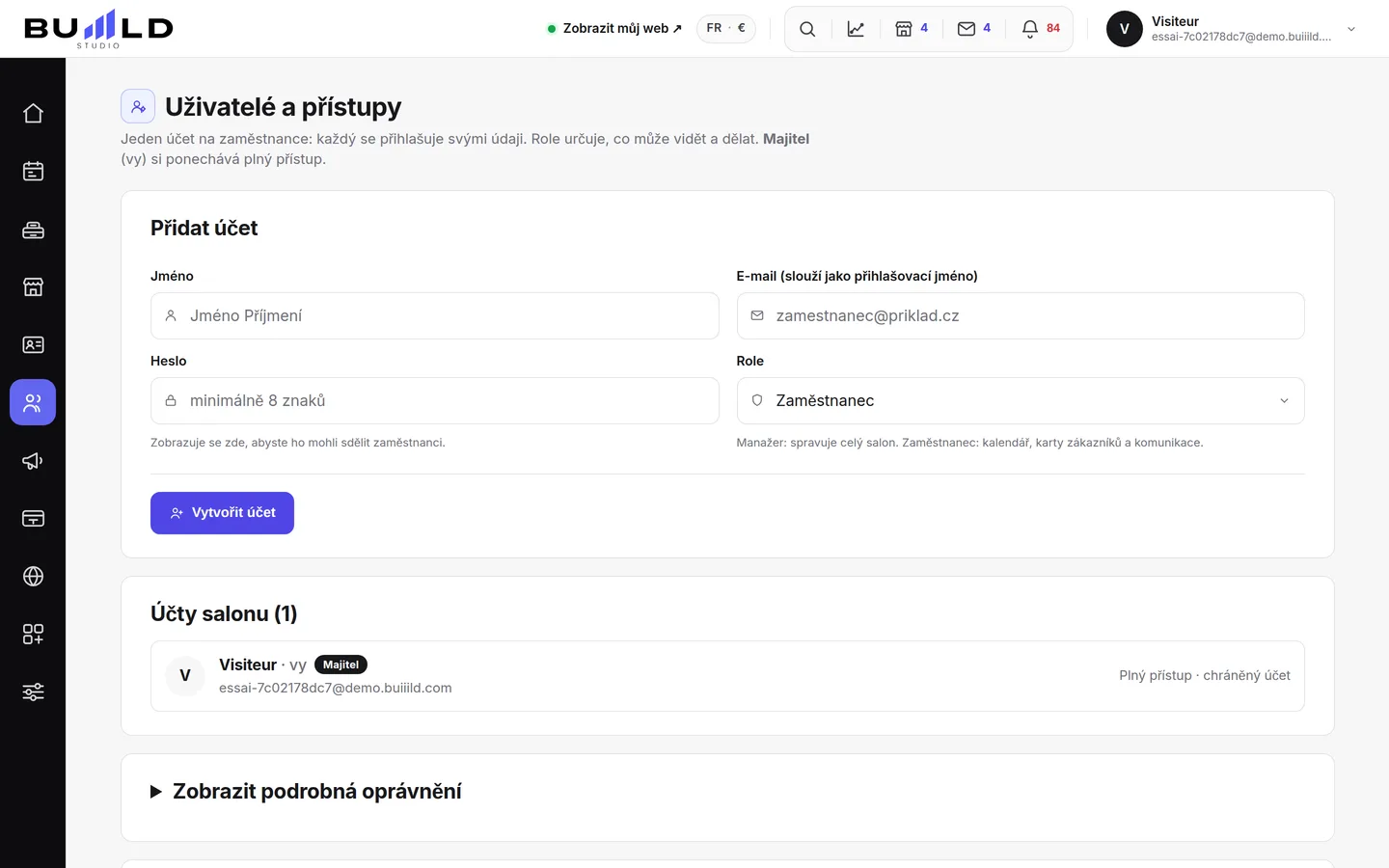Click the page title user icon

coord(138,106)
